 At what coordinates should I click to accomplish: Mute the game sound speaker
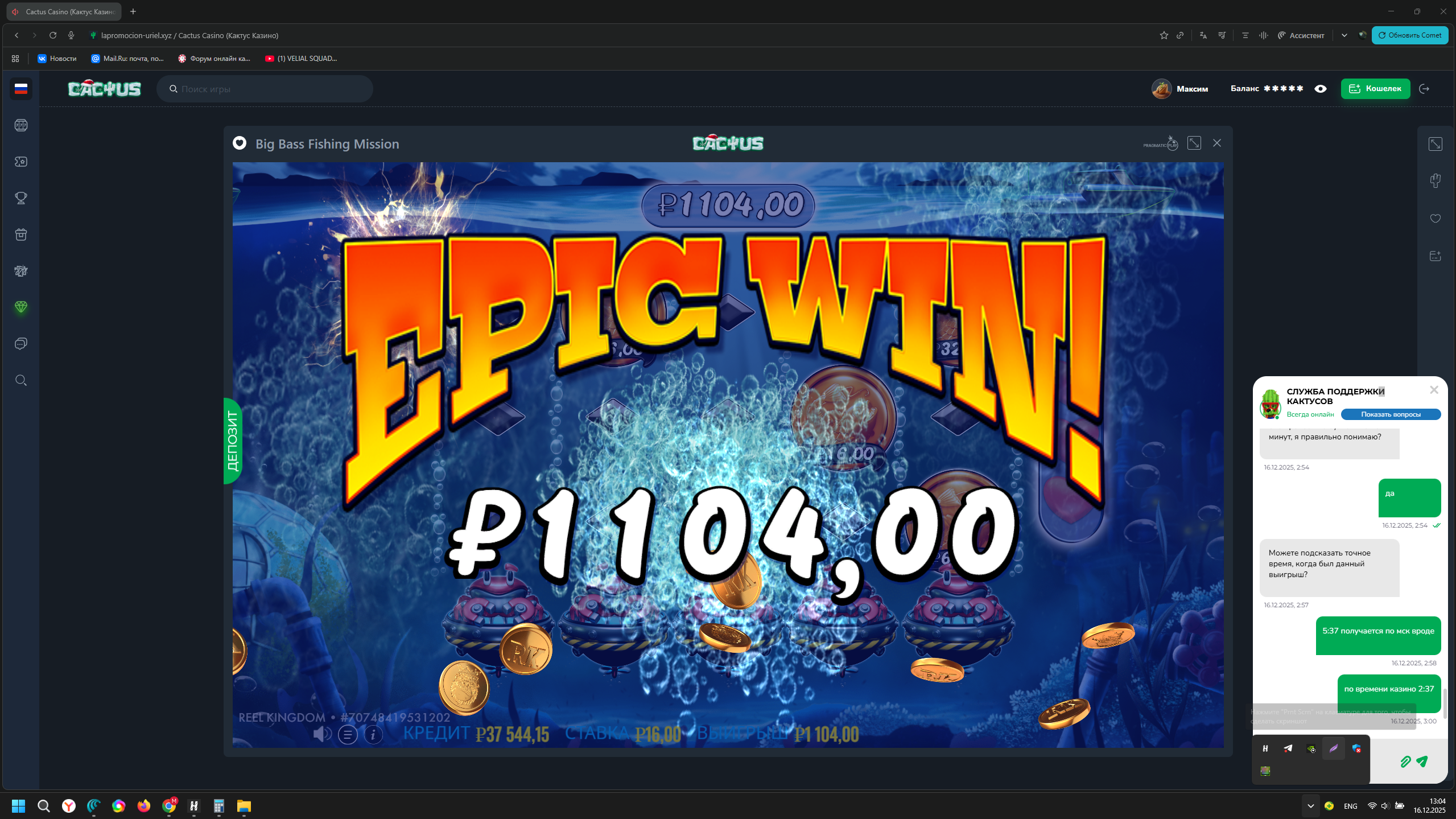coord(322,734)
